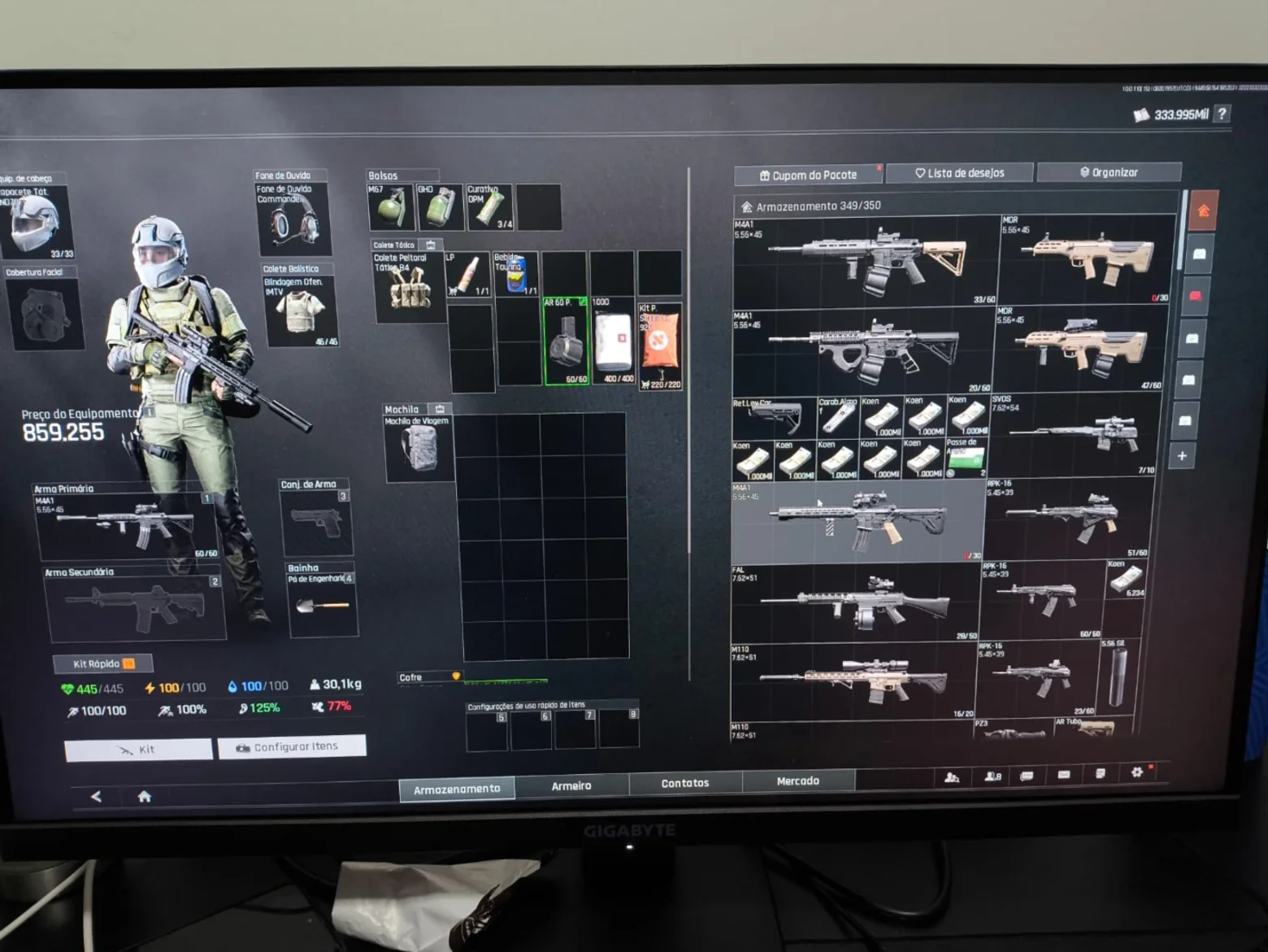Expand the Kit Rápido option
Viewport: 1268px width, 952px height.
click(103, 664)
